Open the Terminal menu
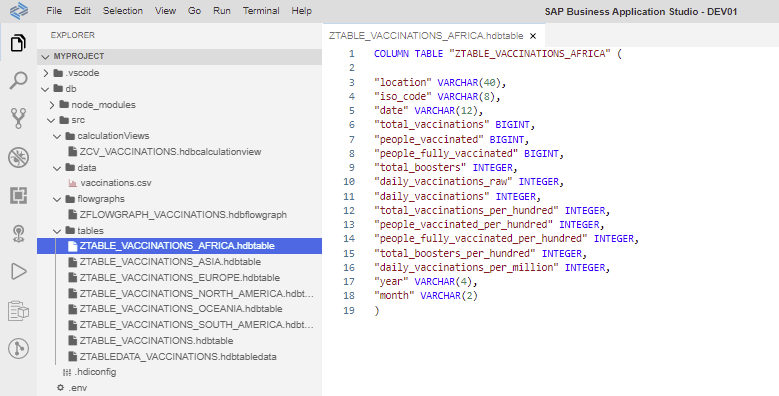Image resolution: width=779 pixels, height=396 pixels. click(x=261, y=11)
